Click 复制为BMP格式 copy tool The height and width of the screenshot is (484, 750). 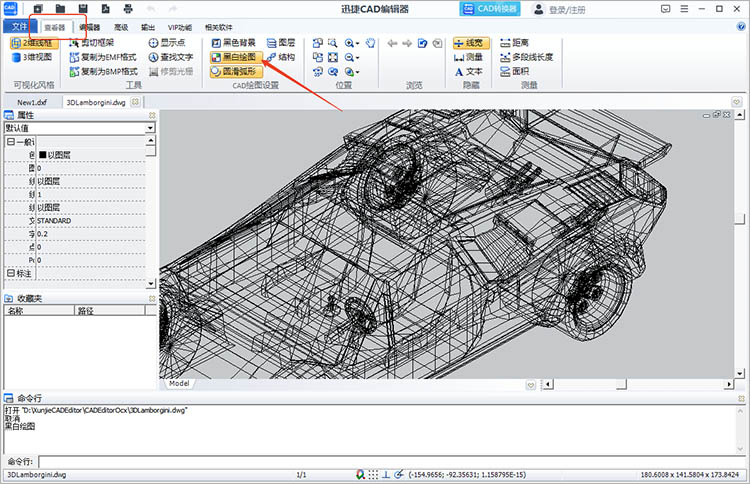point(103,72)
